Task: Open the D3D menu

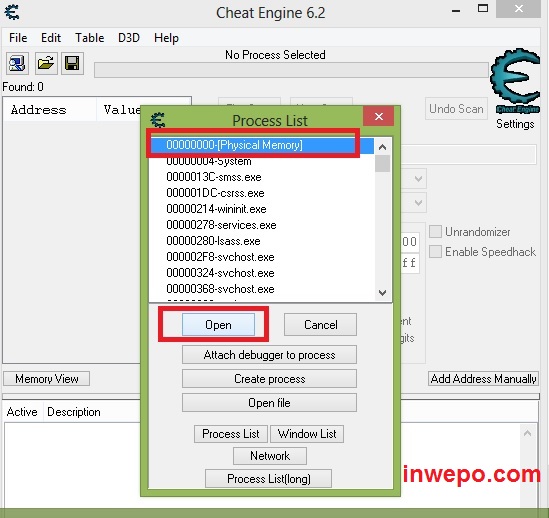Action: [129, 38]
